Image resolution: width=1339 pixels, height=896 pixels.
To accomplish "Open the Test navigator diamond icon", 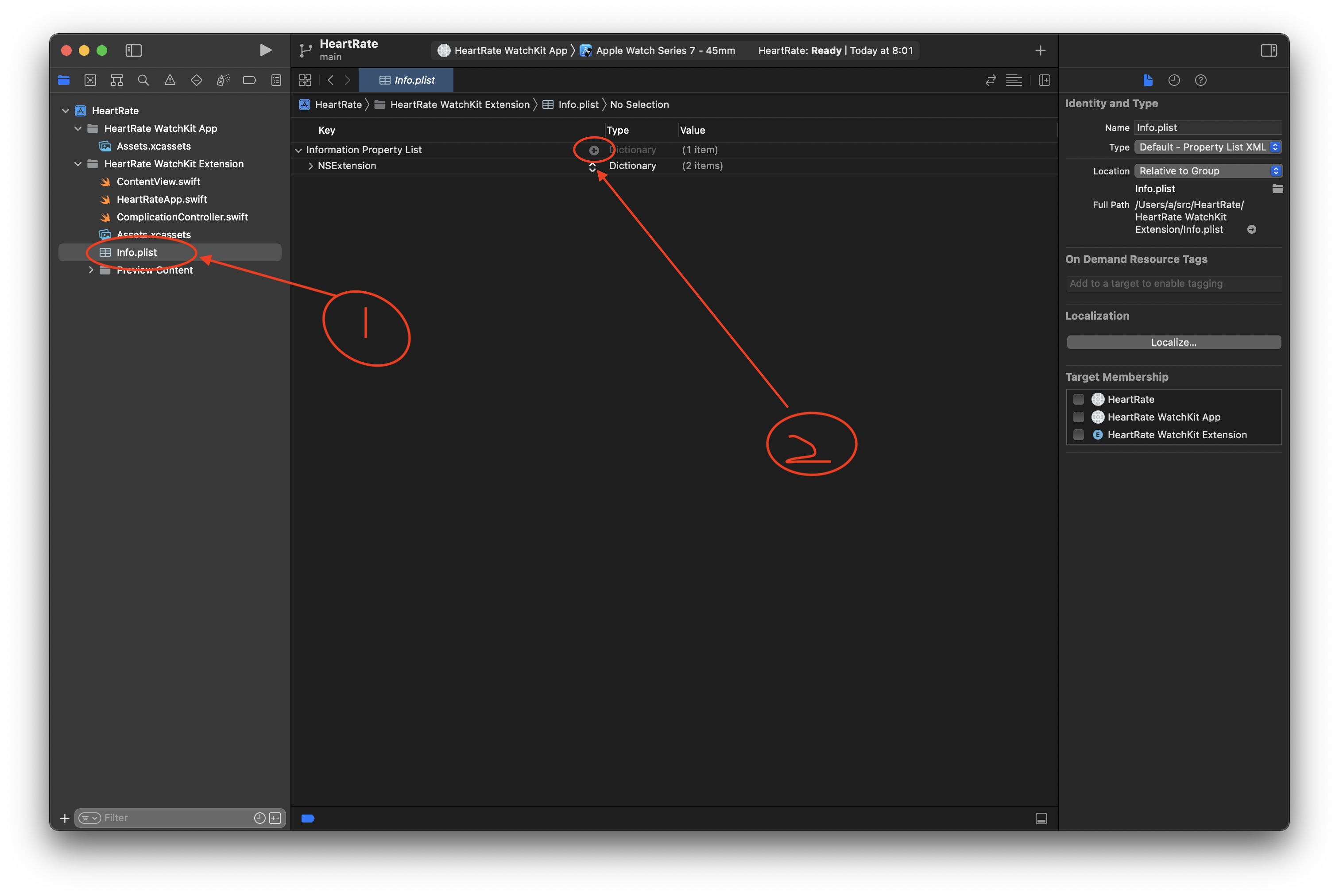I will point(197,81).
